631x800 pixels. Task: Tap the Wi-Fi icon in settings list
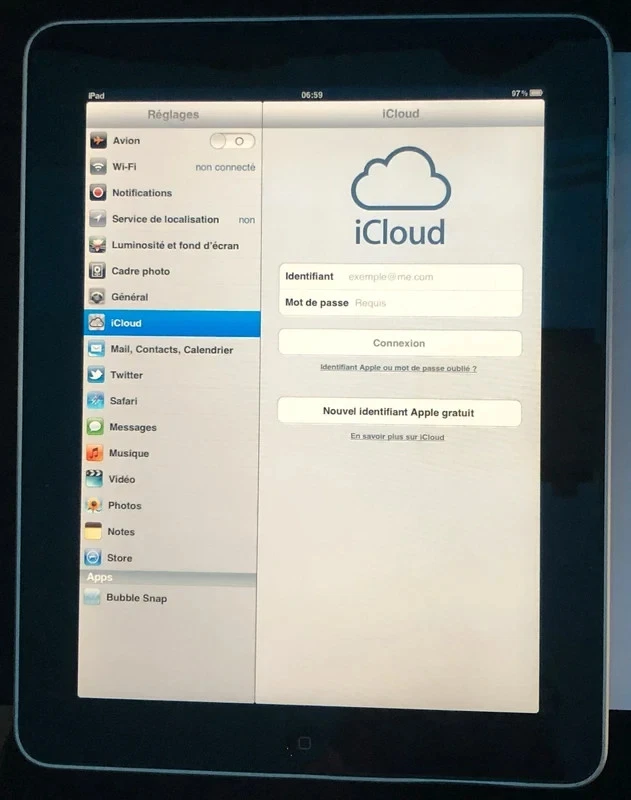[x=98, y=166]
